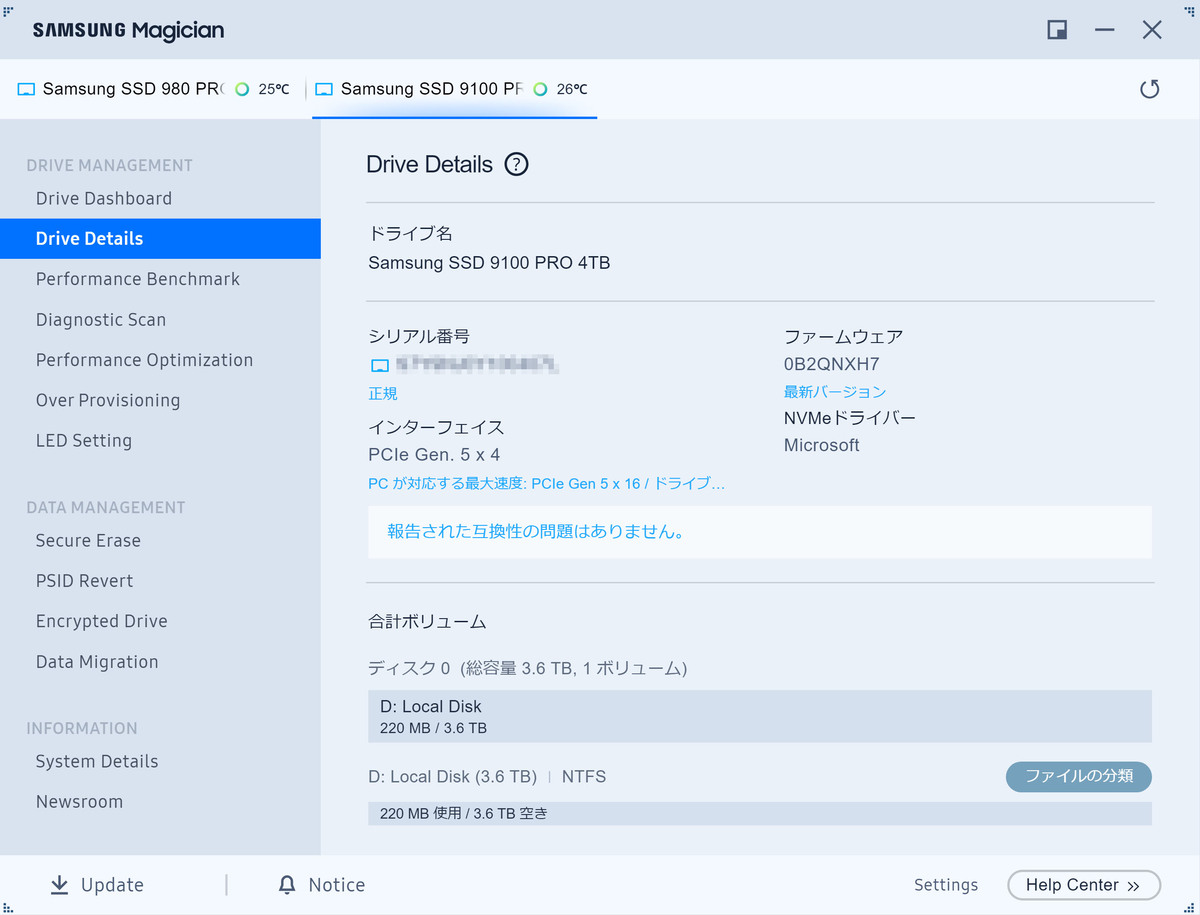Open help for Drive Details question mark
The width and height of the screenshot is (1200, 915).
[516, 164]
